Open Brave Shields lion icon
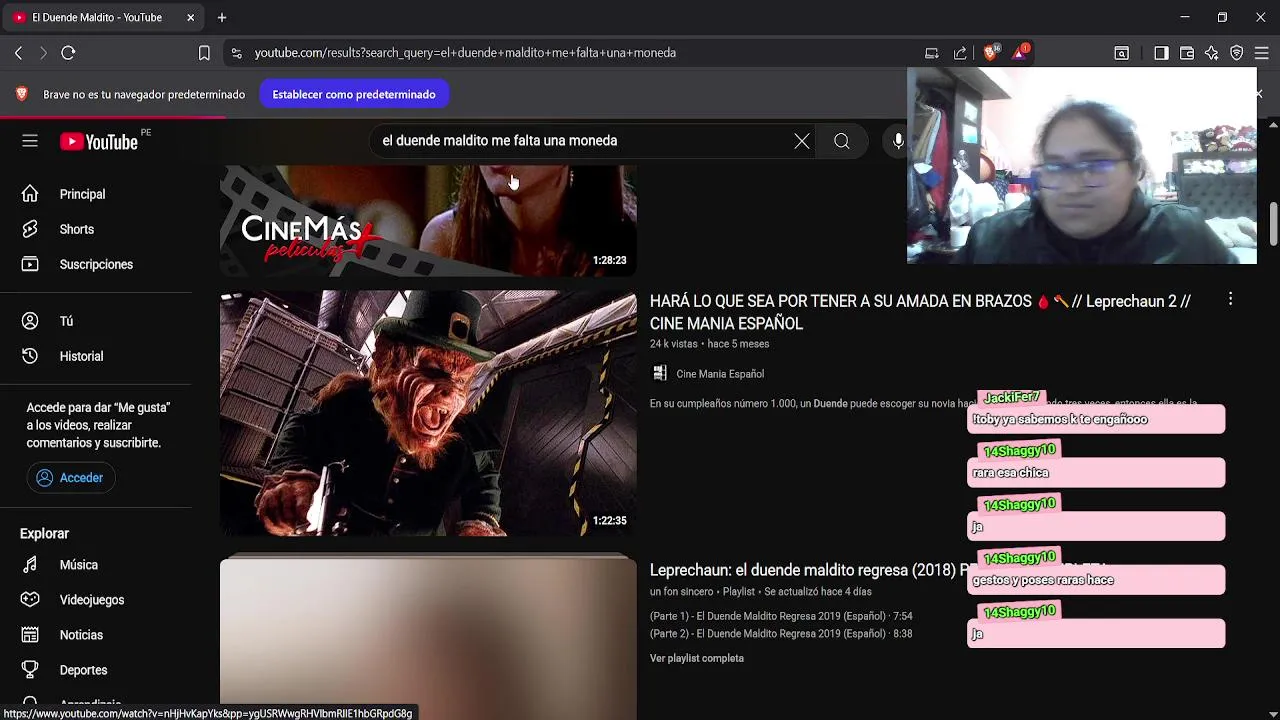This screenshot has height=720, width=1280. pyautogui.click(x=991, y=52)
